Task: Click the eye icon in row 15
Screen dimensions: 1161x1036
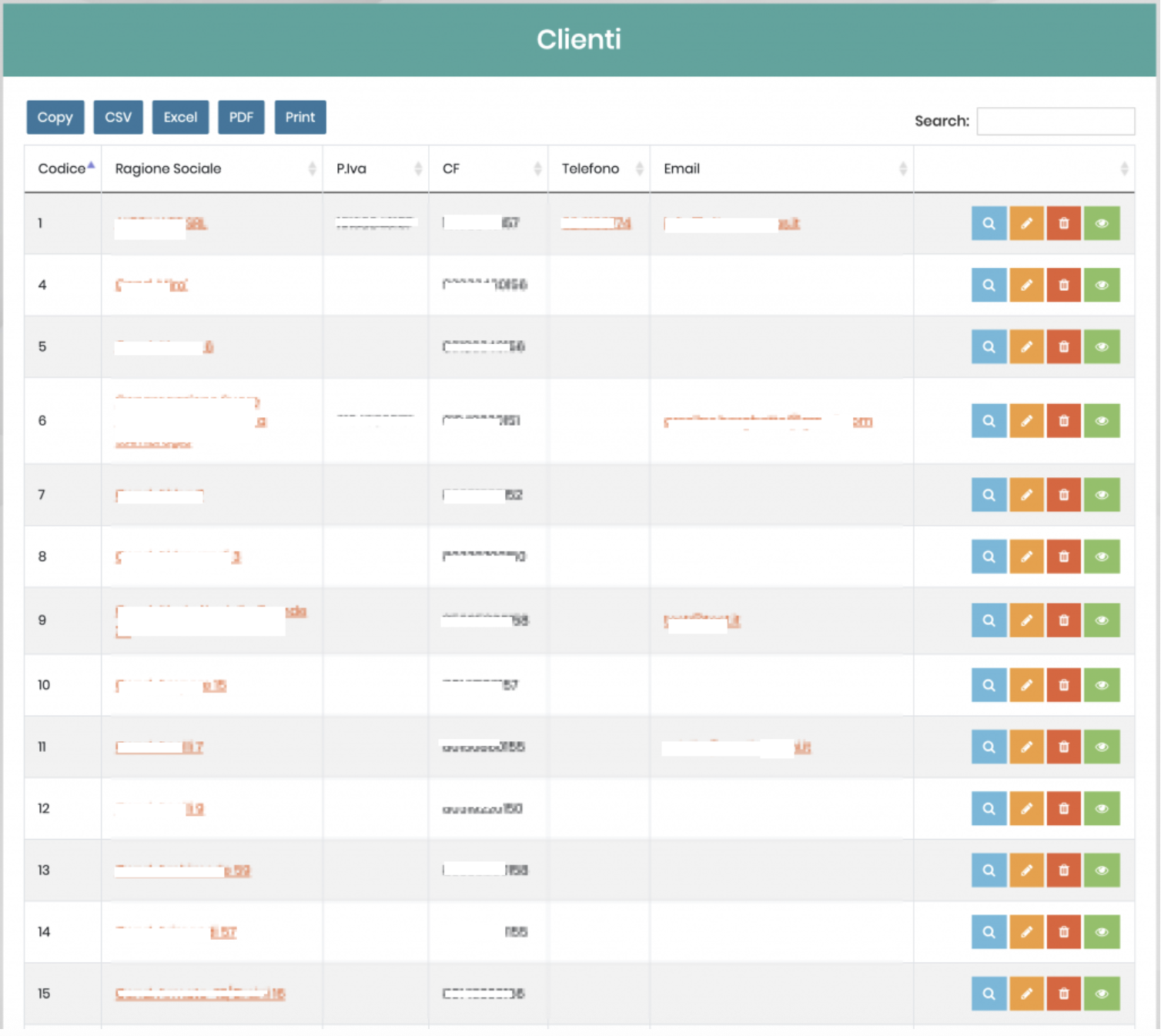Action: click(1102, 994)
